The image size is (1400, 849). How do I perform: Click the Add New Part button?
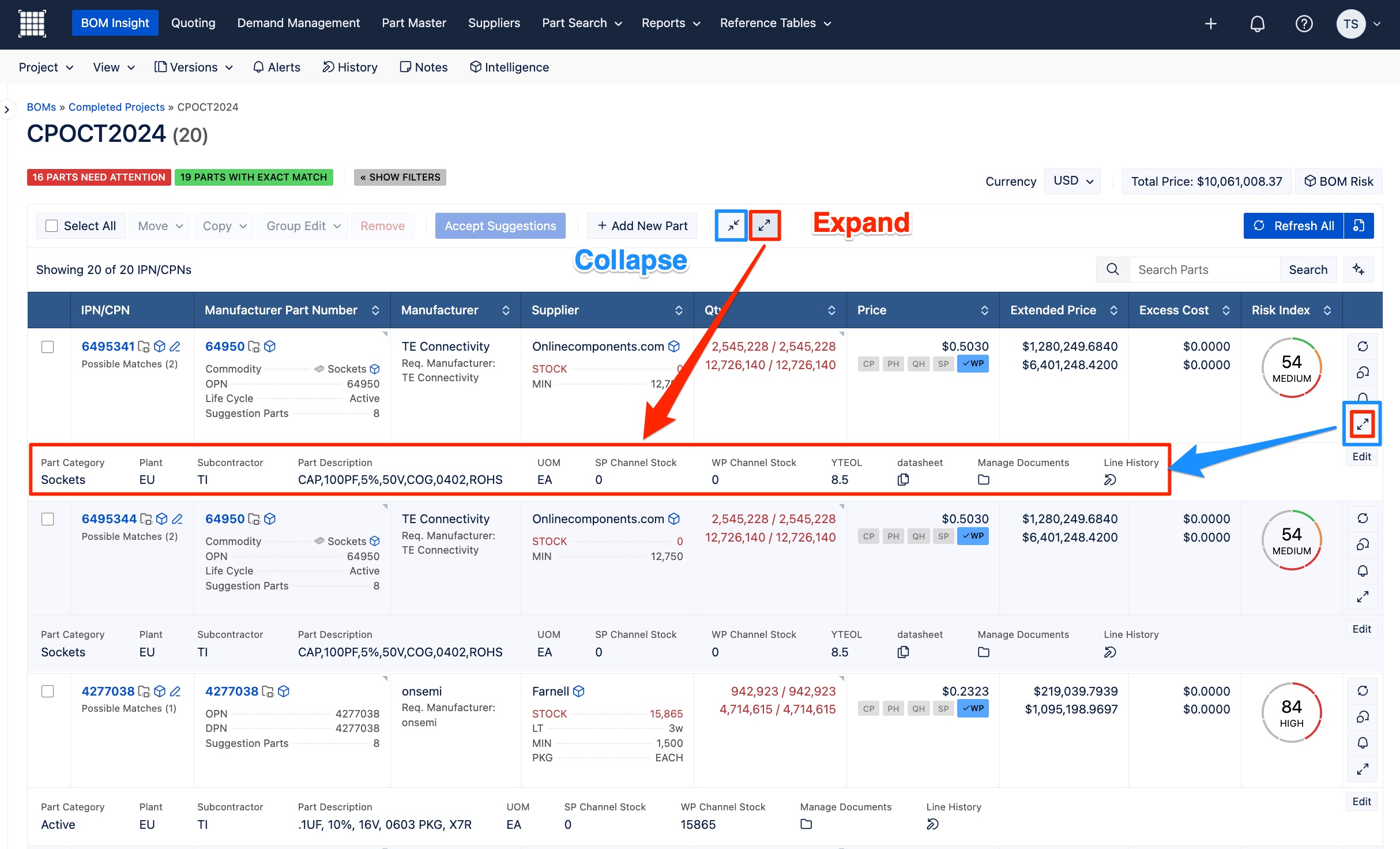642,226
